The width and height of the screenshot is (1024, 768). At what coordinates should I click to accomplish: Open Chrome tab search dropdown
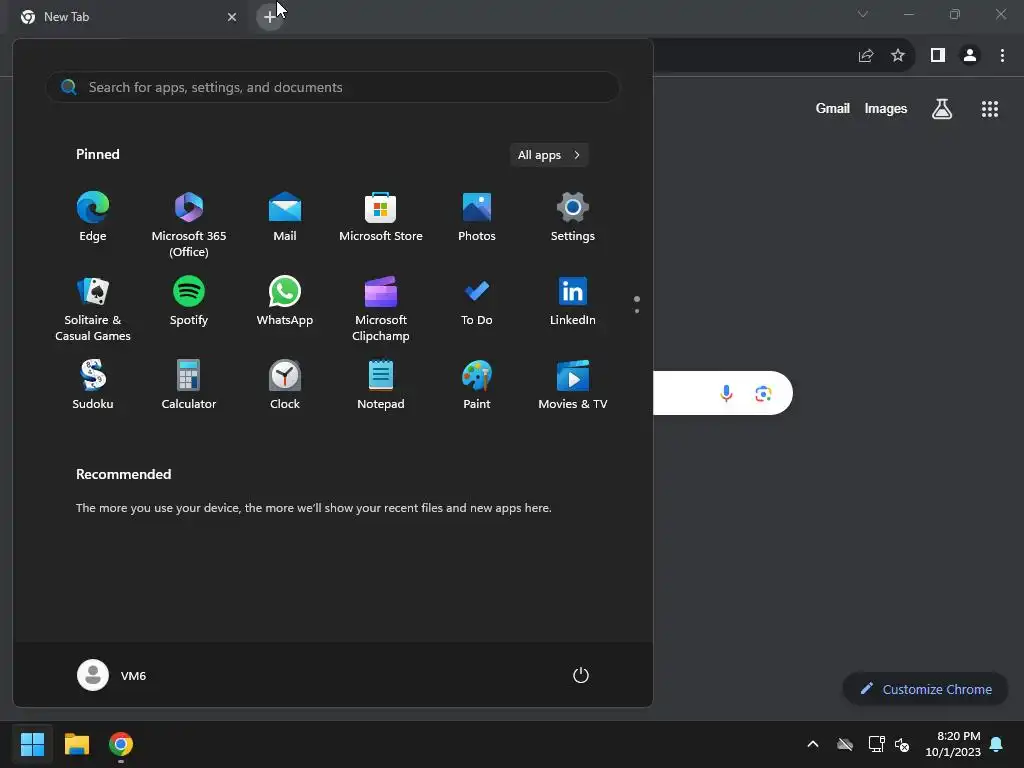coord(863,14)
